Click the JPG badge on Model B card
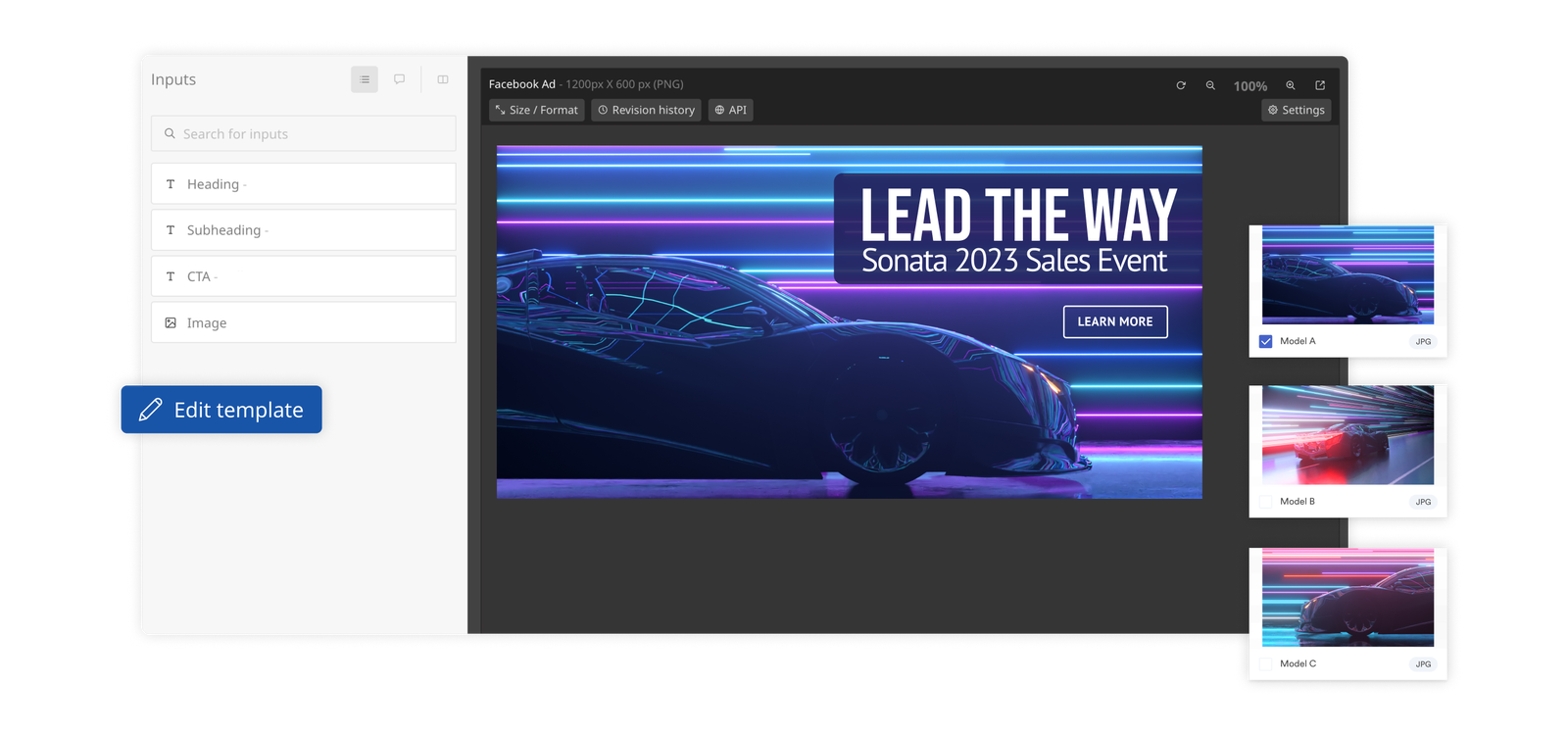The height and width of the screenshot is (736, 1568). pyautogui.click(x=1423, y=502)
